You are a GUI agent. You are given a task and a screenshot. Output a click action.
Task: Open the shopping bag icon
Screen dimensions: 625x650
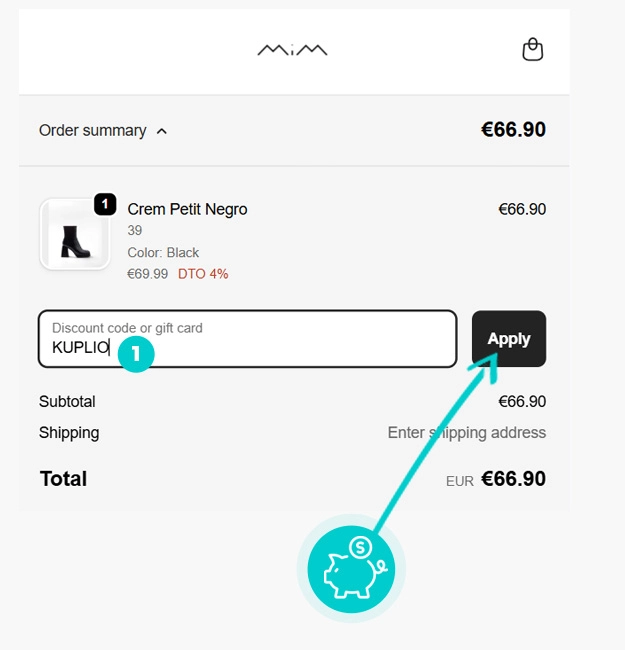tap(533, 49)
